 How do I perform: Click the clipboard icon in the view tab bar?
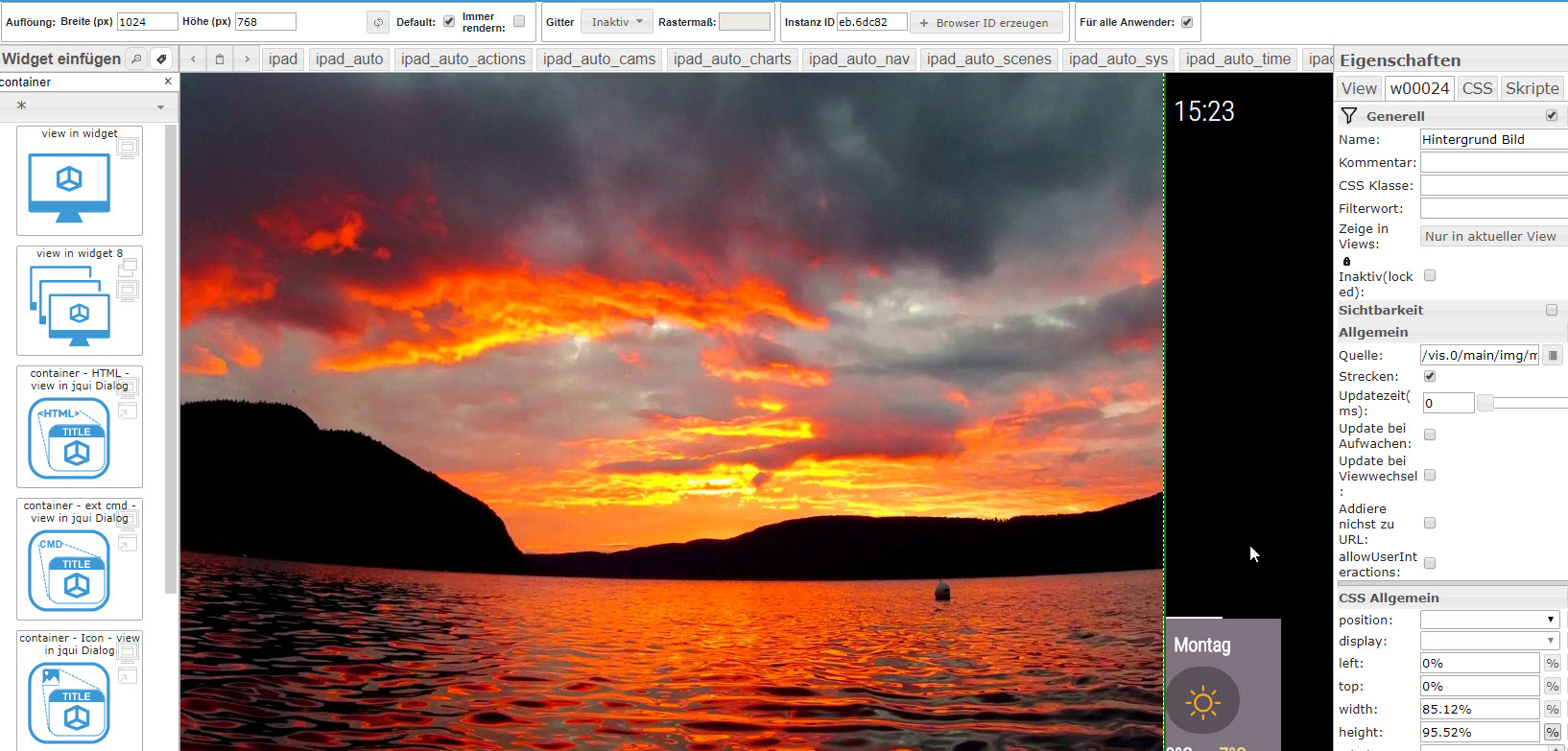pyautogui.click(x=220, y=59)
